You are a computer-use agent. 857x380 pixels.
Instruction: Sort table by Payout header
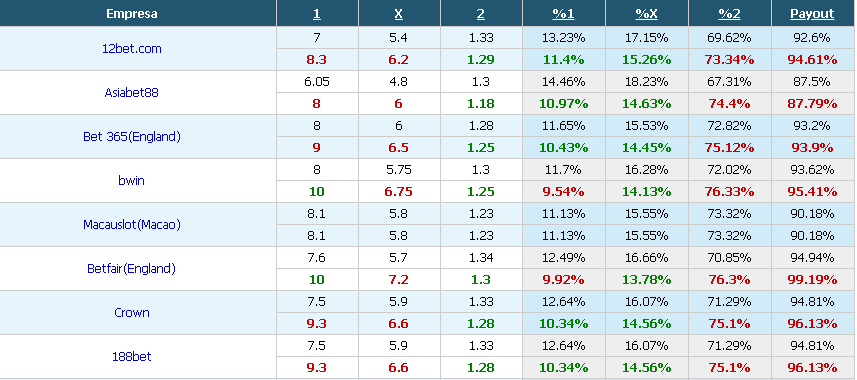pos(812,14)
